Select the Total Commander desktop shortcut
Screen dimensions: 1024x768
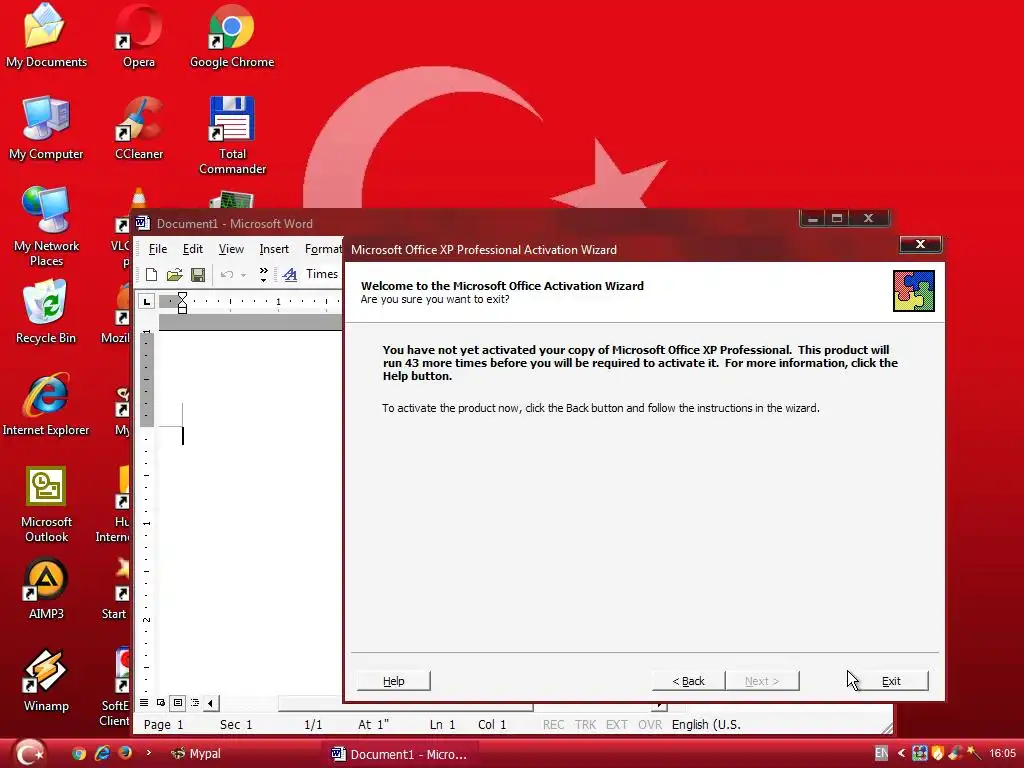[x=232, y=136]
